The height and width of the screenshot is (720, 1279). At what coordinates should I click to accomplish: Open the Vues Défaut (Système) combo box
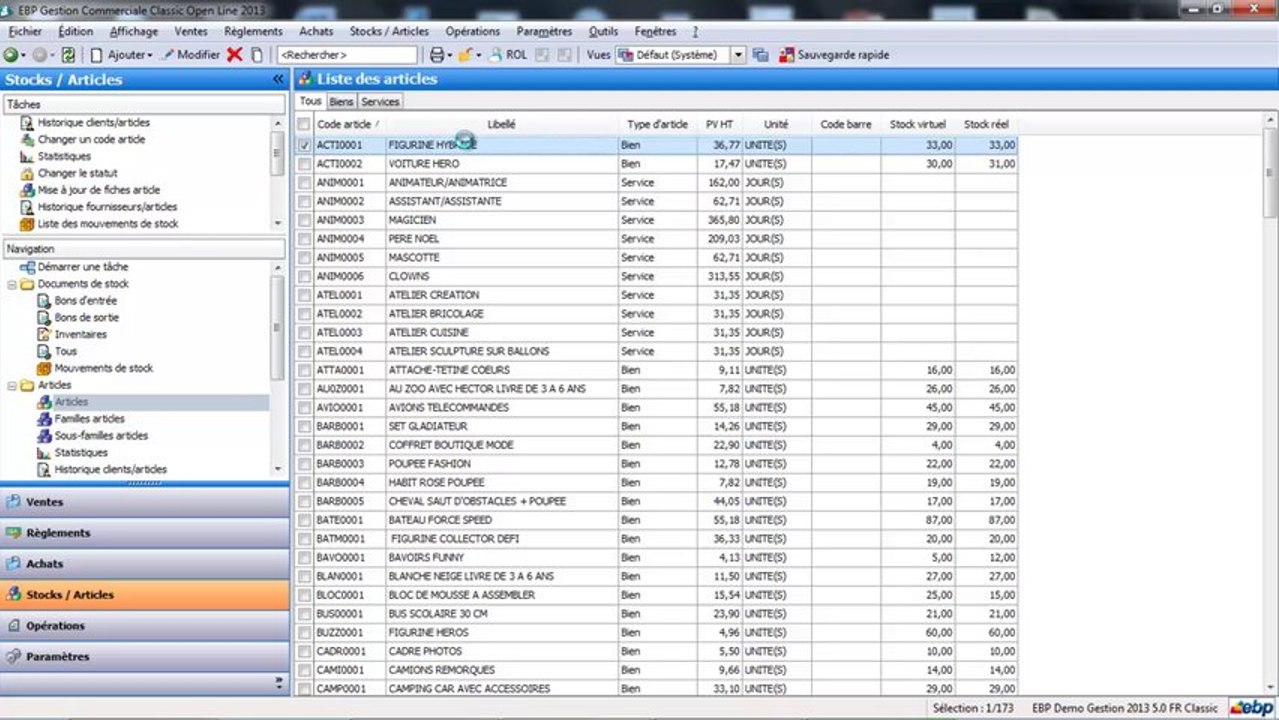[680, 55]
